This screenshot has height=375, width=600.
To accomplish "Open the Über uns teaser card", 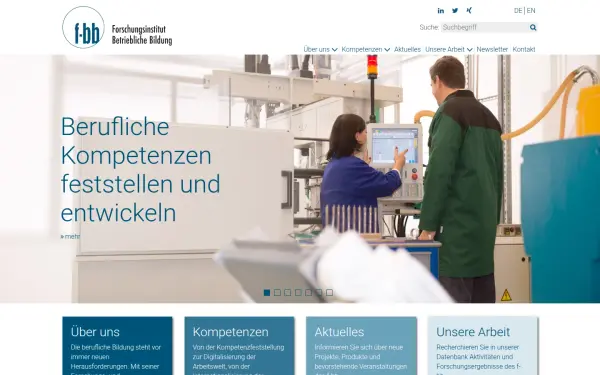I will pyautogui.click(x=117, y=346).
